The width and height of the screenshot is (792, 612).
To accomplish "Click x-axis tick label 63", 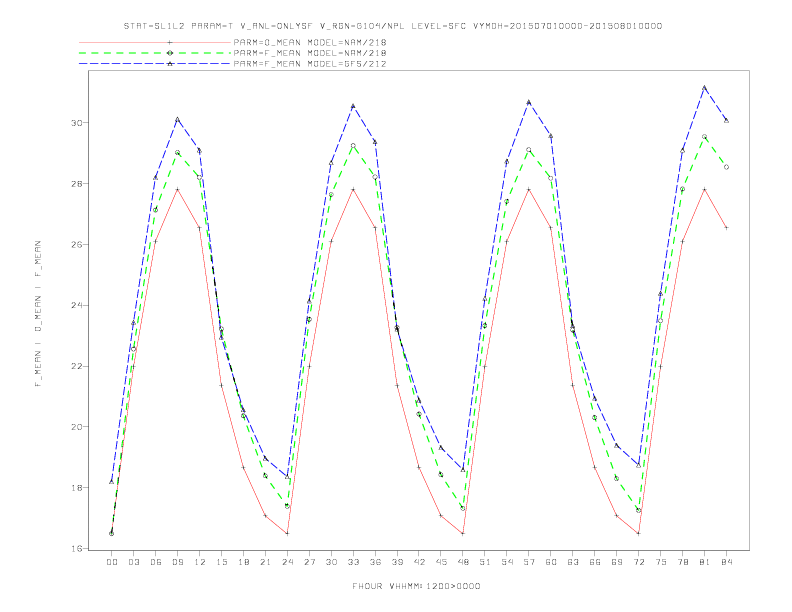I will (573, 562).
